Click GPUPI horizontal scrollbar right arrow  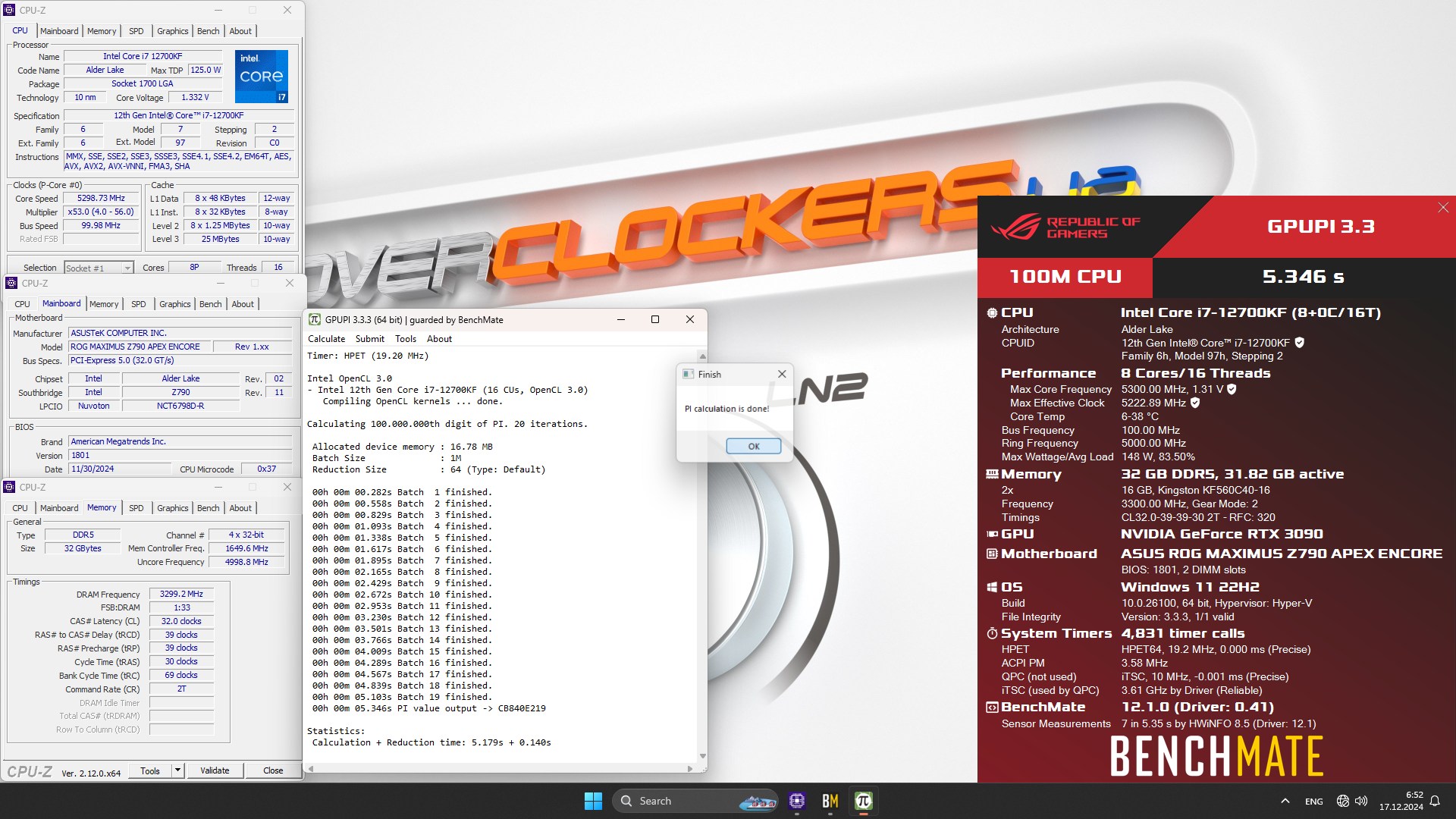pyautogui.click(x=689, y=768)
